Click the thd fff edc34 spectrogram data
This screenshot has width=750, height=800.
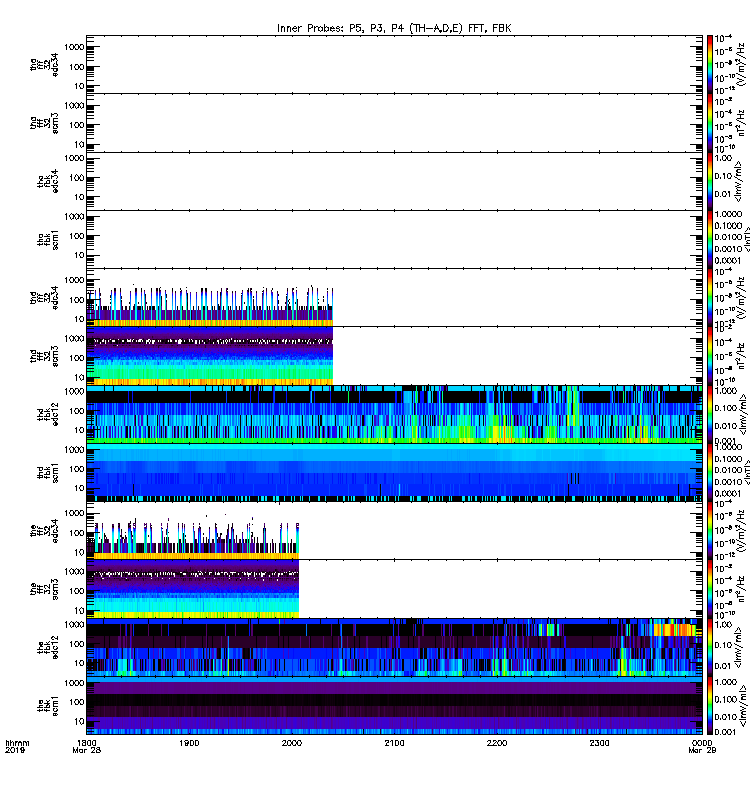210,306
